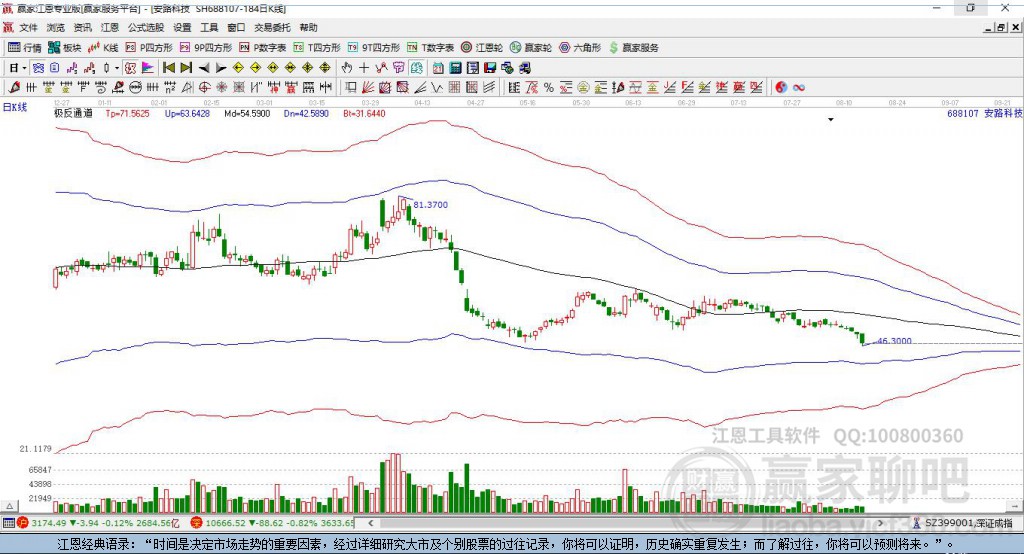The width and height of the screenshot is (1024, 554).
Task: Open the P四方形 tool
Action: pos(149,48)
